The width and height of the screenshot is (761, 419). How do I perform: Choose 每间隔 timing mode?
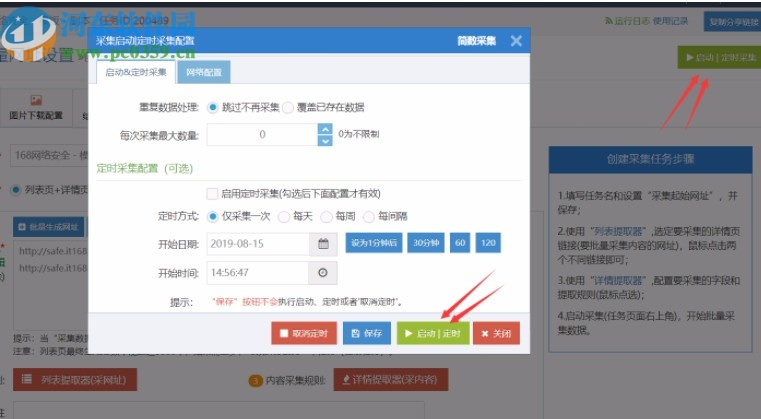point(369,217)
